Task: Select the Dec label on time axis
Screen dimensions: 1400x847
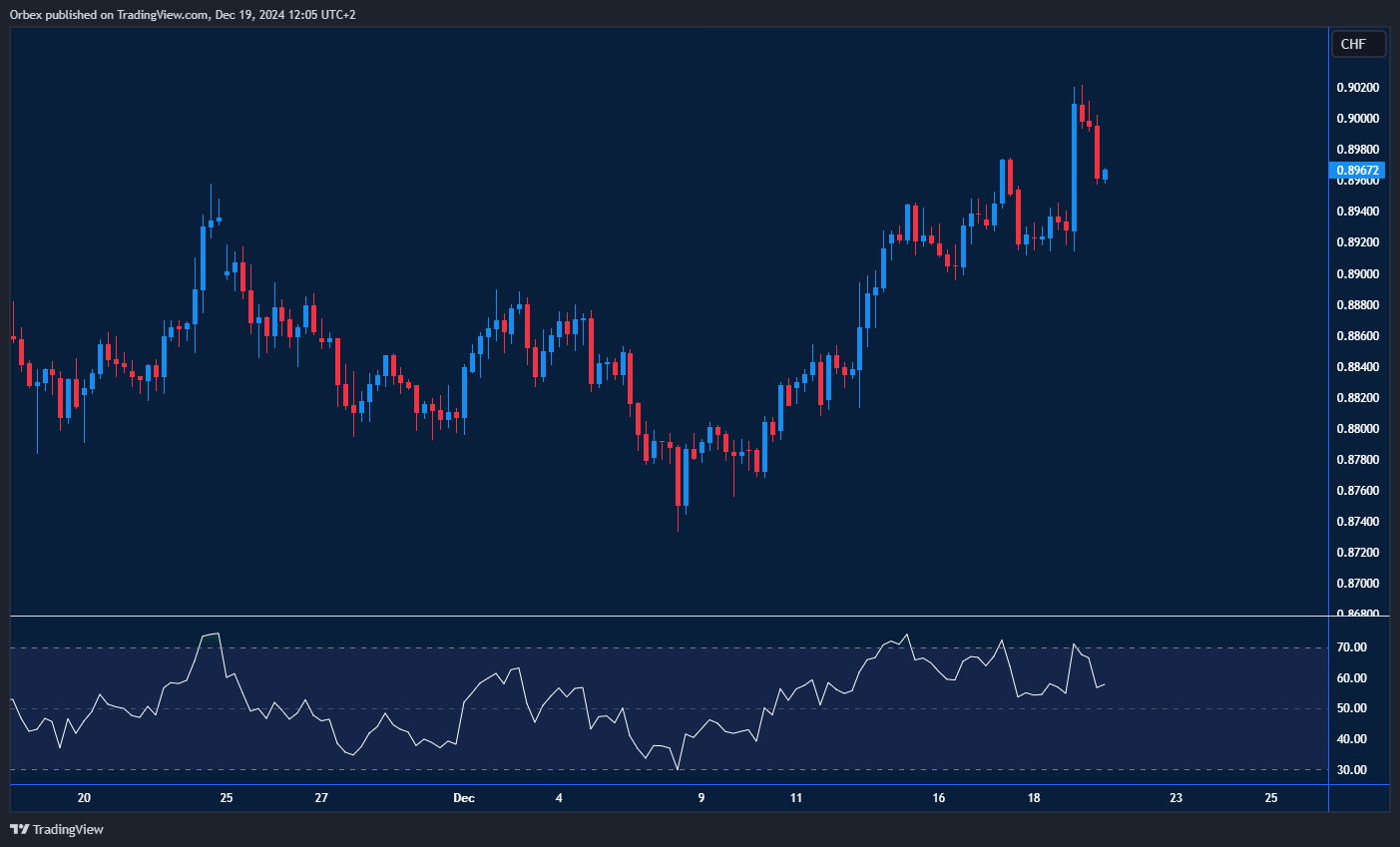Action: 463,798
